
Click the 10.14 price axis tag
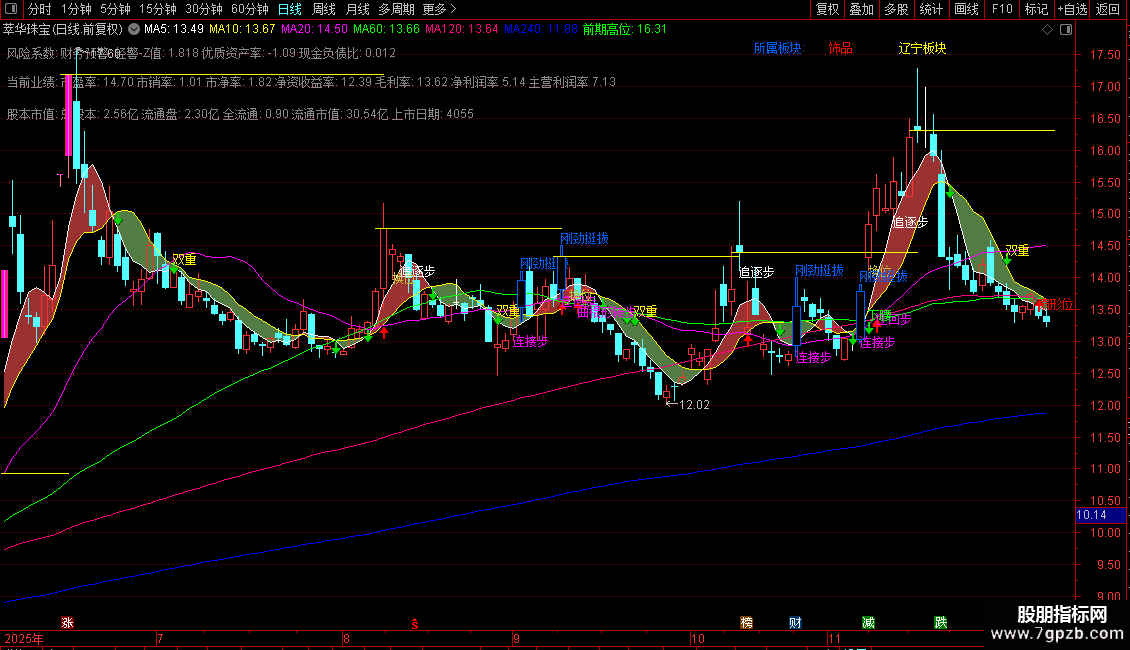(1100, 515)
